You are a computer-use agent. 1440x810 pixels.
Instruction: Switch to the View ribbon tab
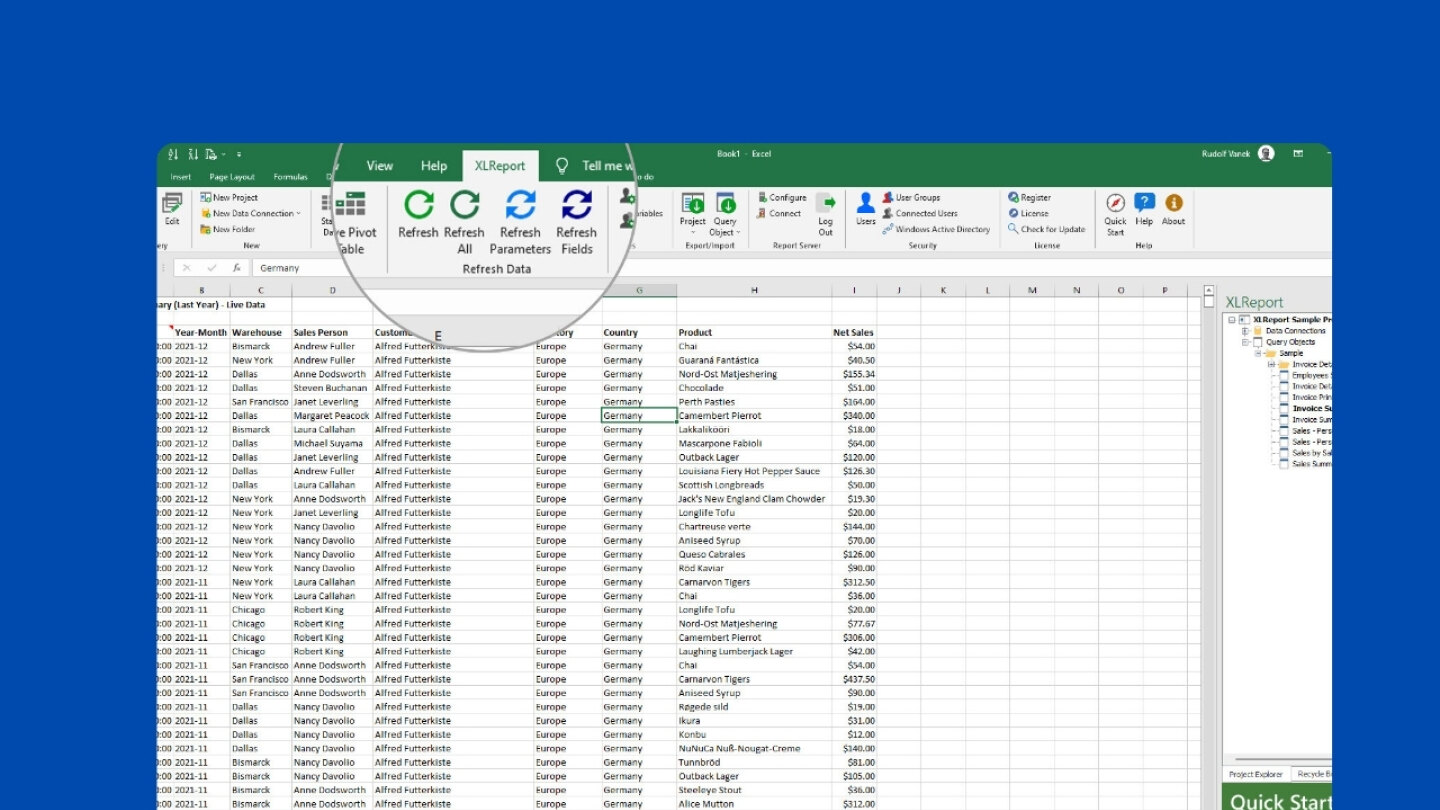380,166
